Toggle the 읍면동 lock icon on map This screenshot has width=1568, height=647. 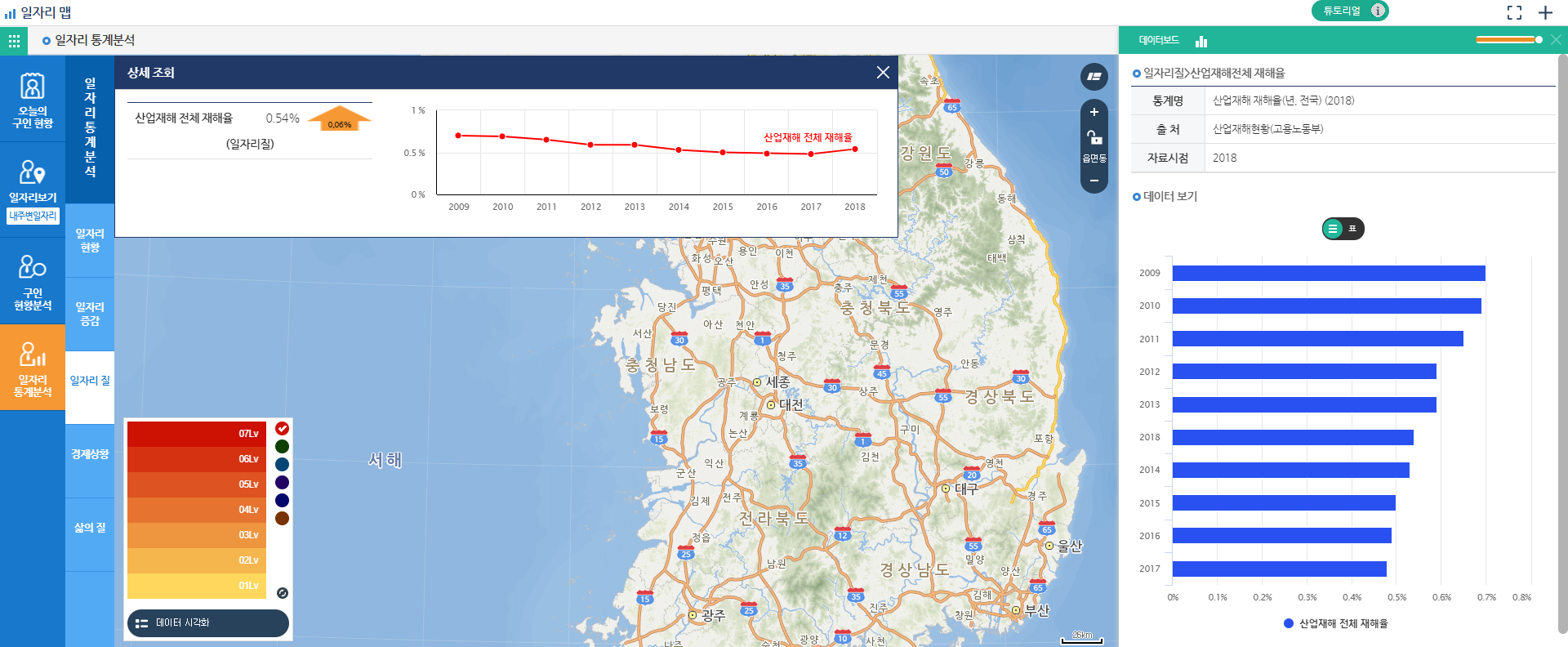tap(1094, 138)
